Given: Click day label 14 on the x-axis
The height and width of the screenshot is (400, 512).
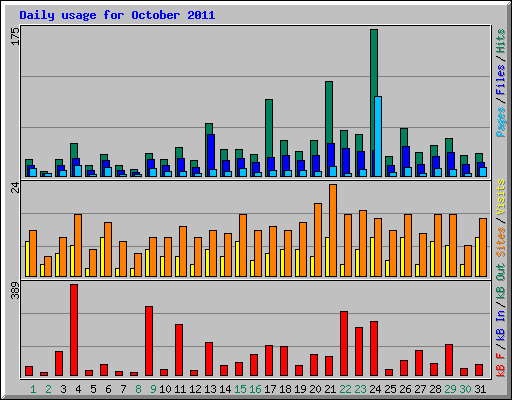Looking at the screenshot, I should coord(225,389).
